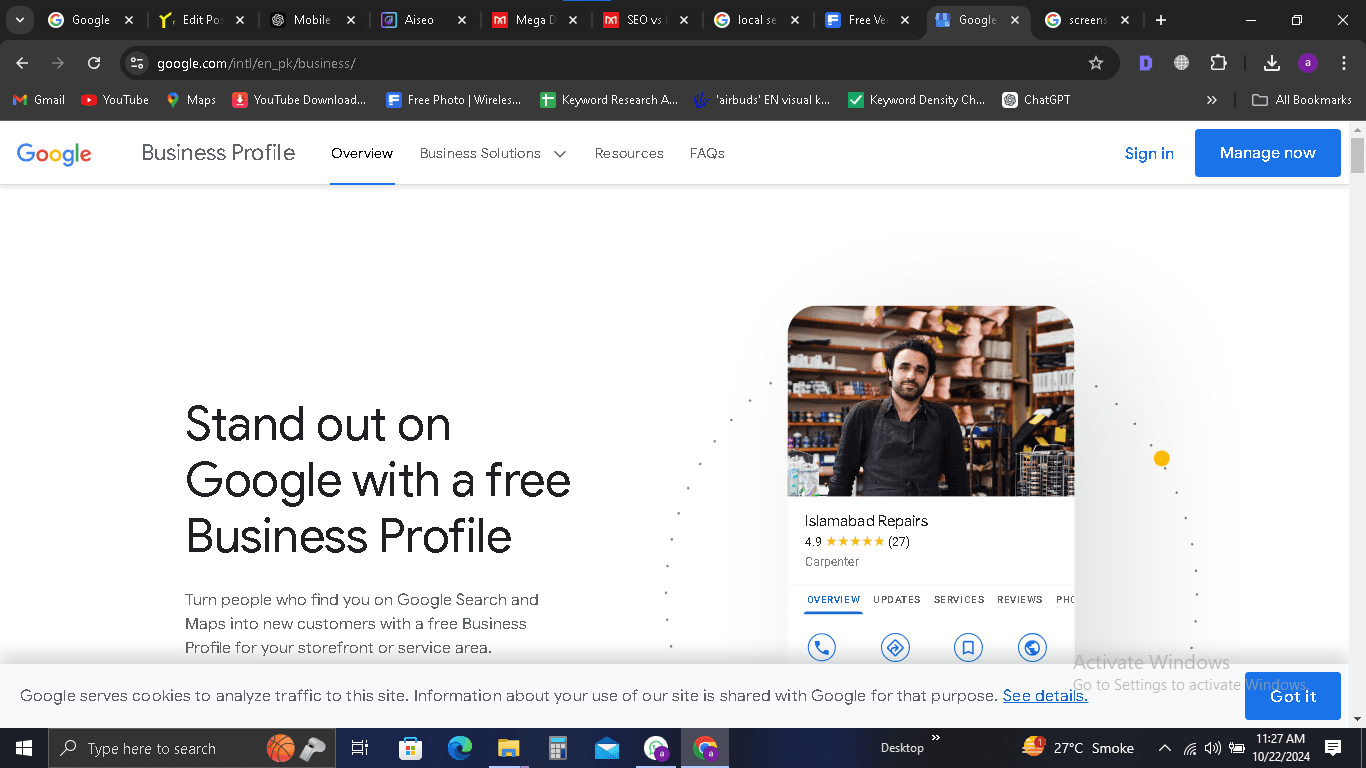
Task: Click the call phone icon on profile card
Action: tap(821, 648)
